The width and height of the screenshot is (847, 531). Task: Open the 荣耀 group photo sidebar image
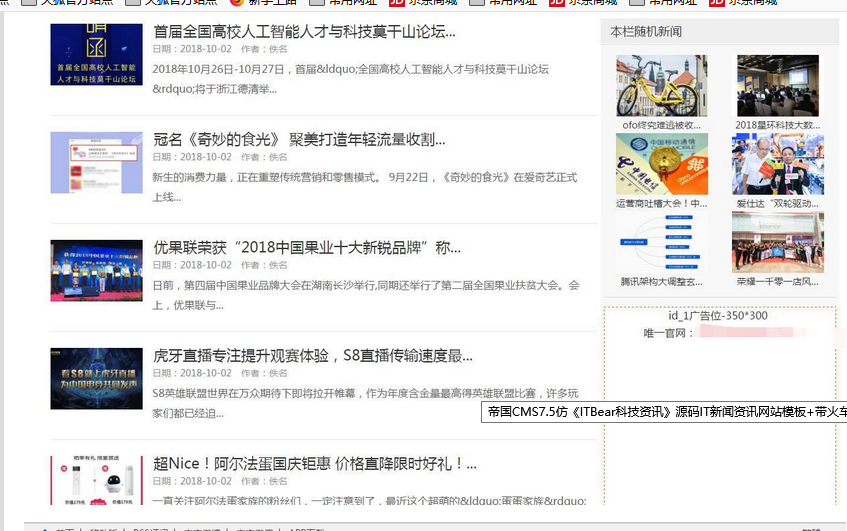778,243
